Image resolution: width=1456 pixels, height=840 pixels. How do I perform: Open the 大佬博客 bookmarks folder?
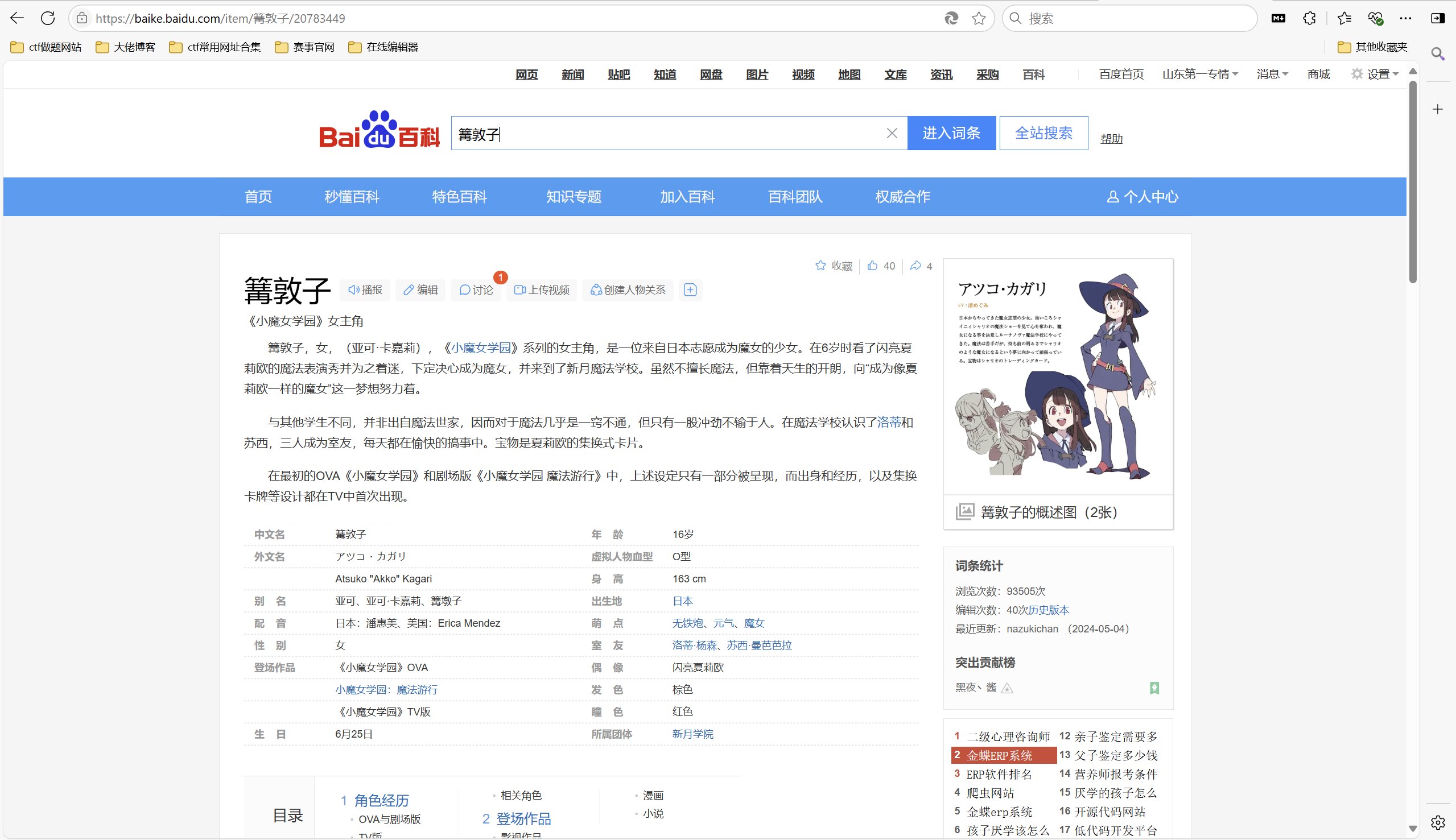pyautogui.click(x=126, y=47)
